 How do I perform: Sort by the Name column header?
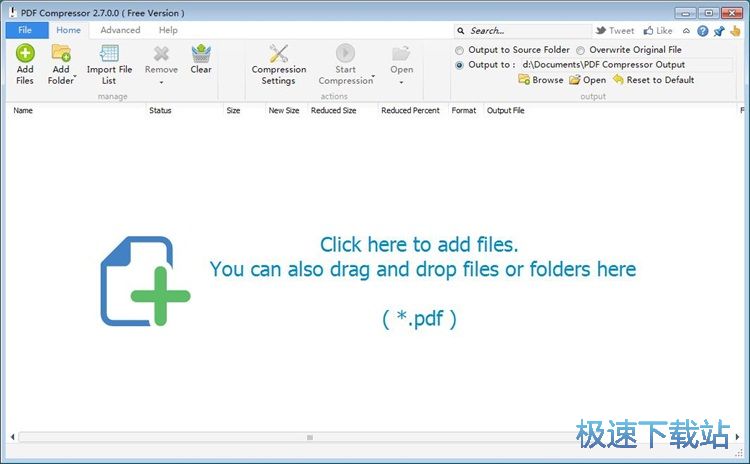tap(76, 110)
